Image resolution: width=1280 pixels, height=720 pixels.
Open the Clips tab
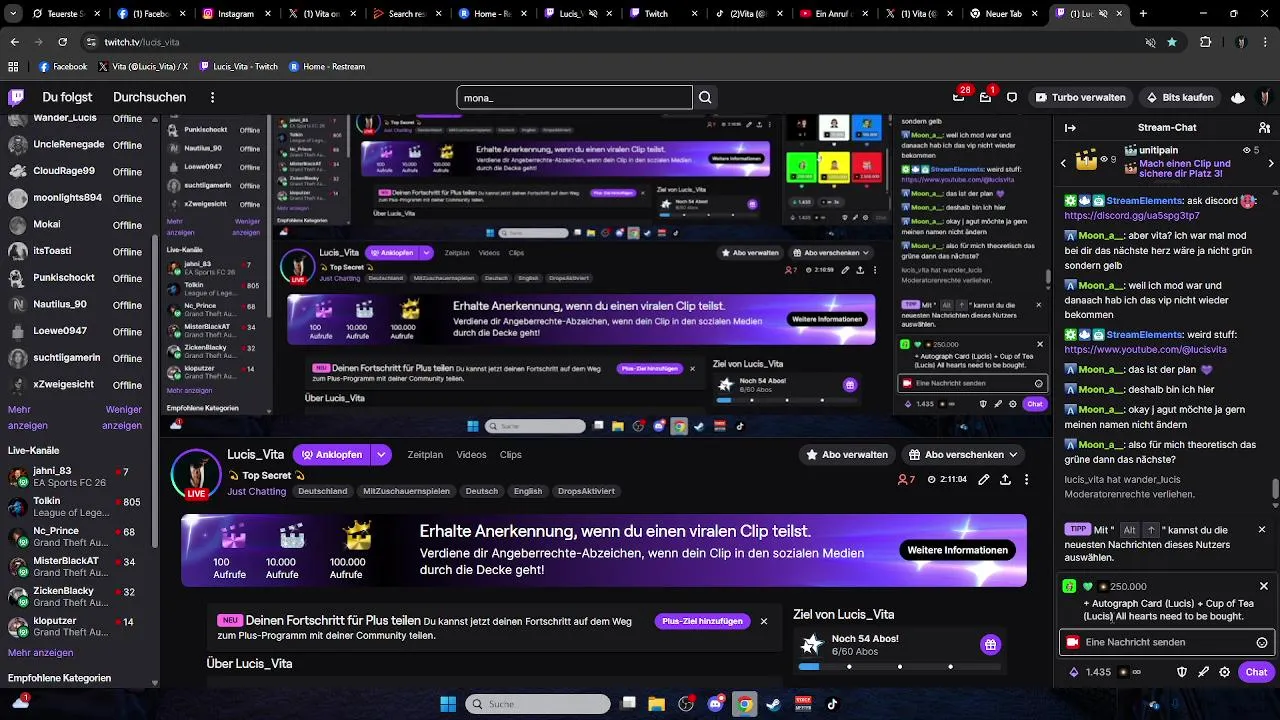pyautogui.click(x=511, y=454)
